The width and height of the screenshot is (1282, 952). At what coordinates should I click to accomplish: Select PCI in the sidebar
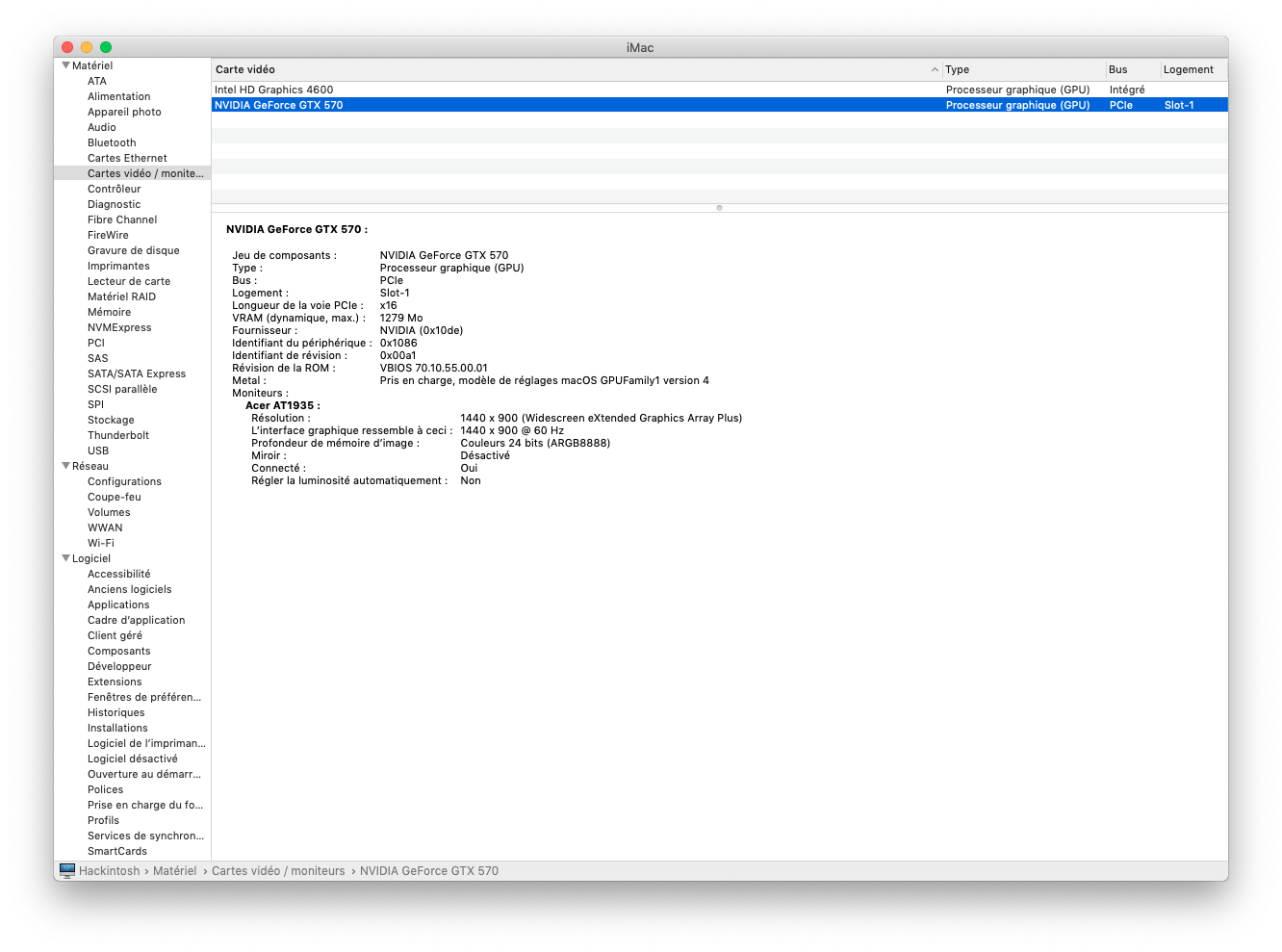tap(96, 343)
